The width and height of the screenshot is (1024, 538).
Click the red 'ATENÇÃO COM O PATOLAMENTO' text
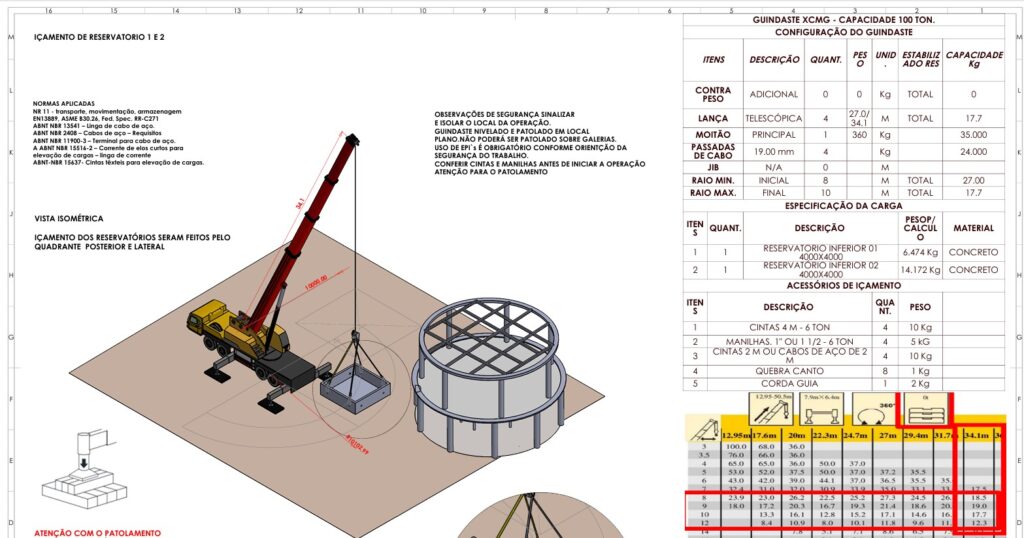click(x=97, y=533)
